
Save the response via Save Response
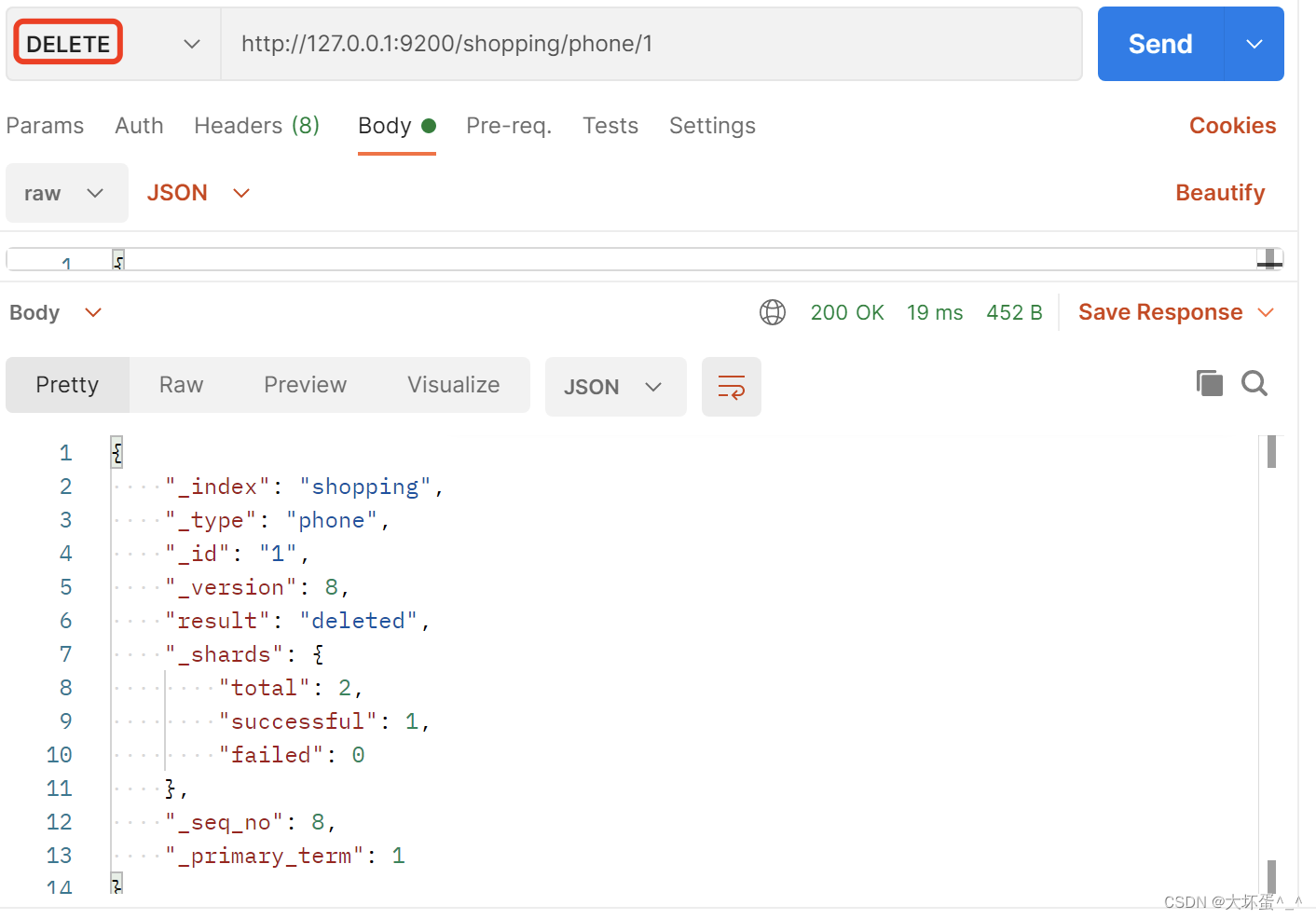[x=1160, y=312]
